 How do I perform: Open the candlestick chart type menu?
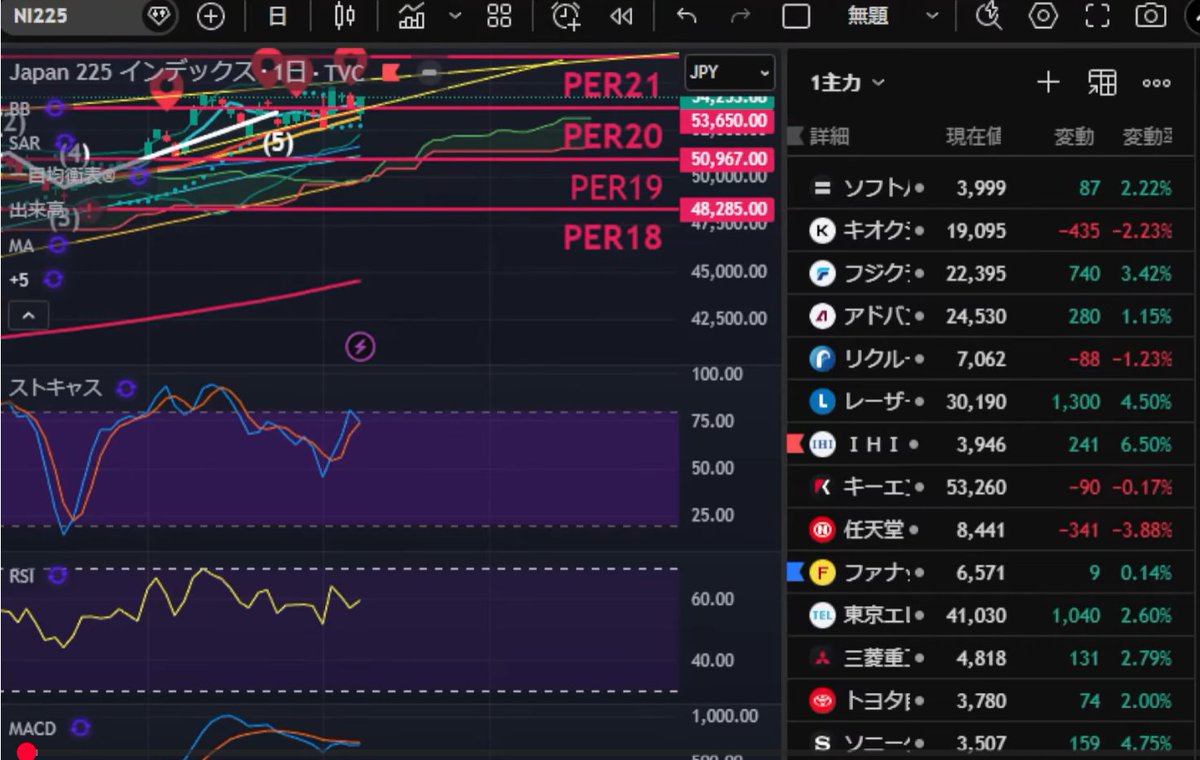[345, 16]
